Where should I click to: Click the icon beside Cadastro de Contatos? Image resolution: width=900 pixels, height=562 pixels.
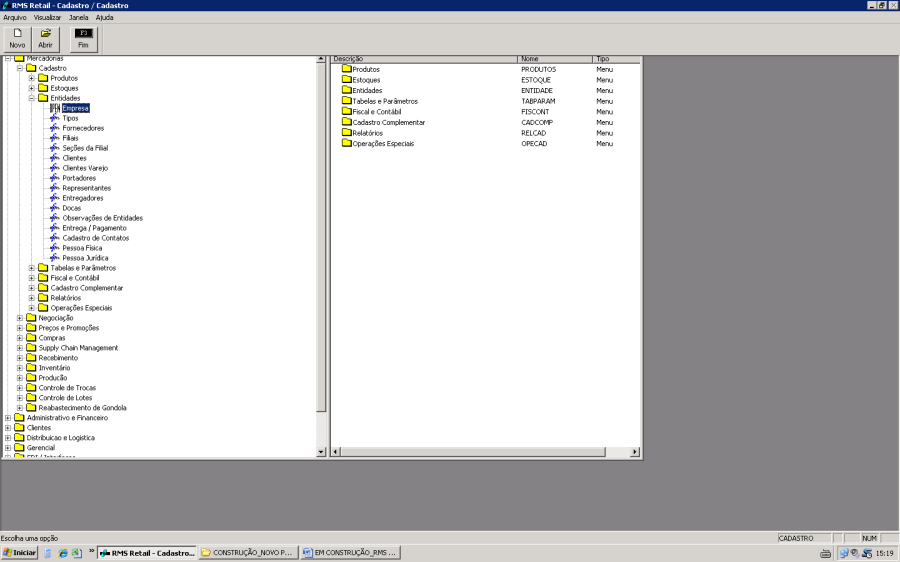55,238
